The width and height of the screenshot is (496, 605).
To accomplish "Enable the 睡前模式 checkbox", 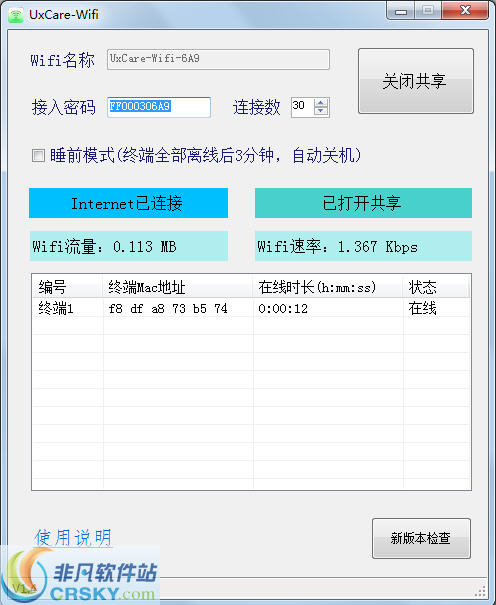I will click(38, 155).
